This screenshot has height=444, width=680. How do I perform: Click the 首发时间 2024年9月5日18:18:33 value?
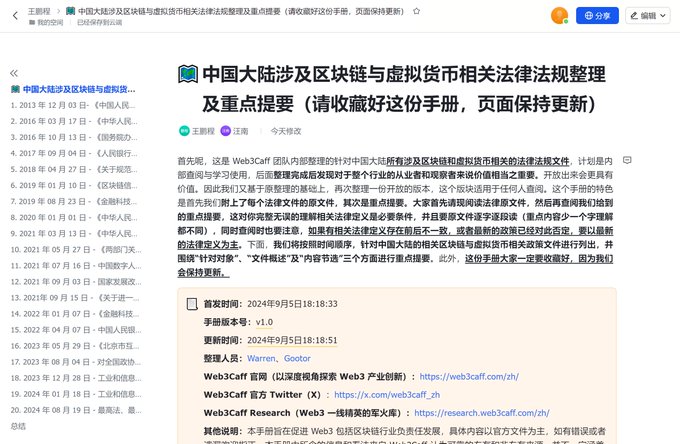coord(292,304)
